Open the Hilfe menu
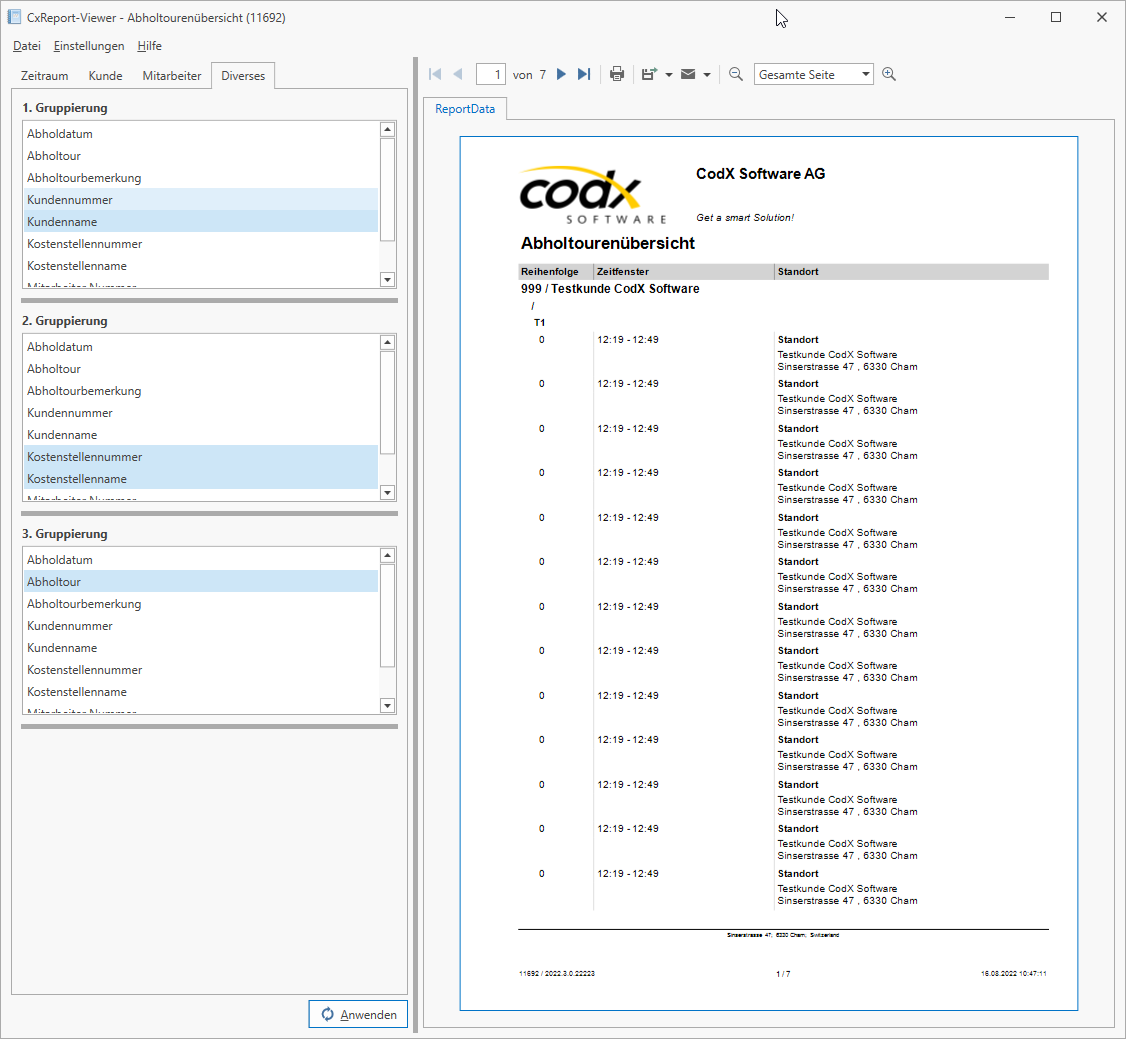The image size is (1126, 1039). 149,45
